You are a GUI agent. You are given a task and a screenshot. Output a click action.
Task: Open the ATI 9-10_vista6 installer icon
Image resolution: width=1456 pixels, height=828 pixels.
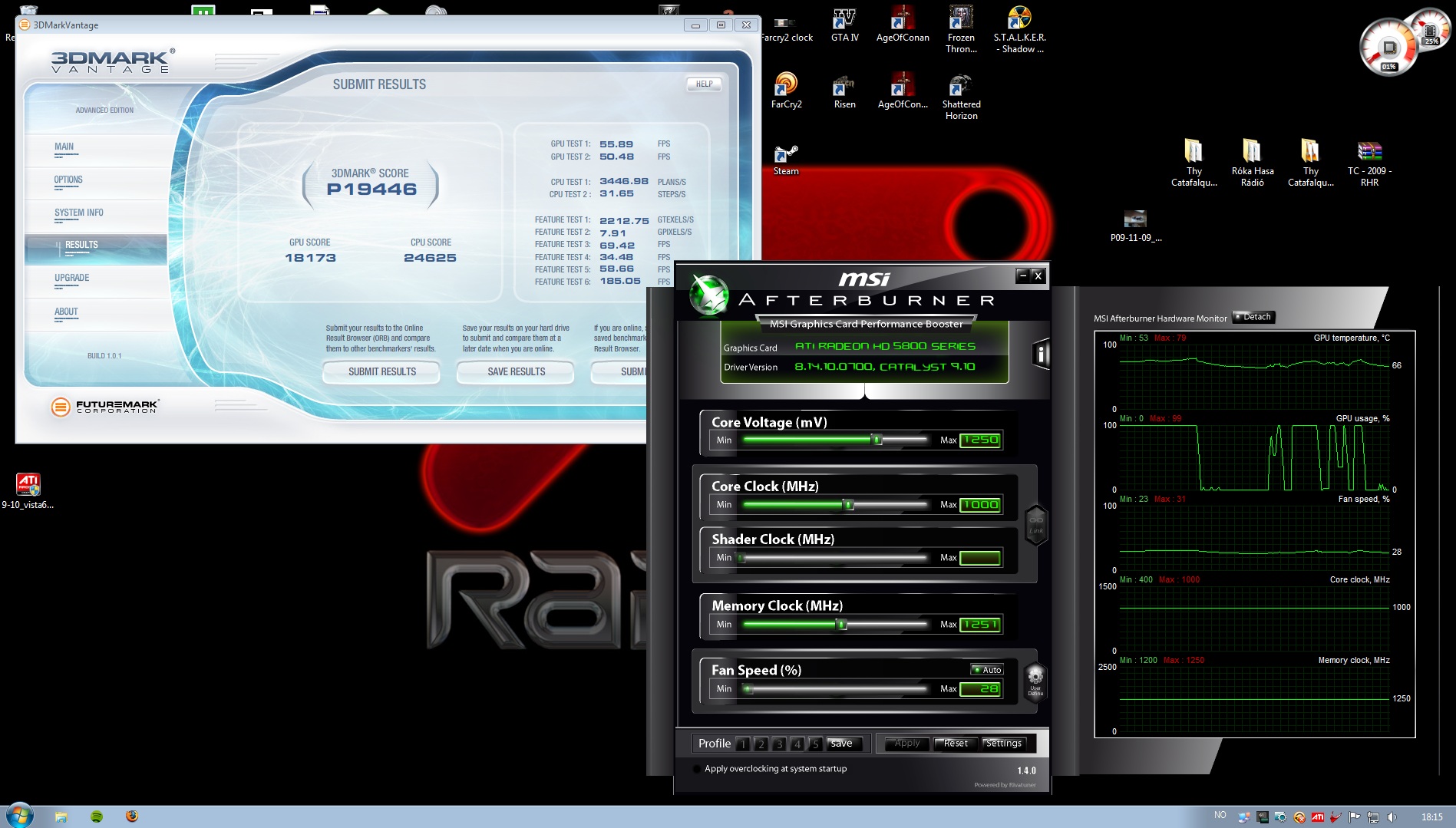[x=28, y=491]
